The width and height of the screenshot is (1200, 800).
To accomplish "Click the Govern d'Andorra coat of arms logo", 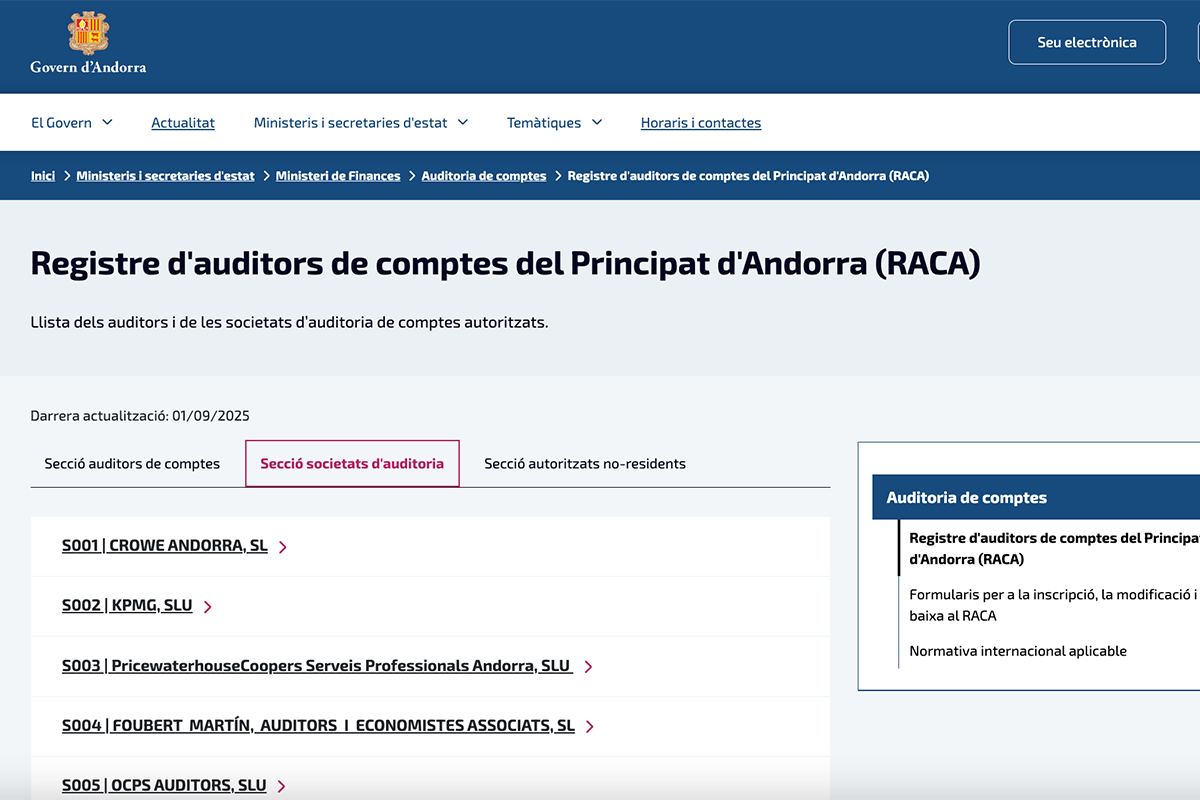I will 88,33.
